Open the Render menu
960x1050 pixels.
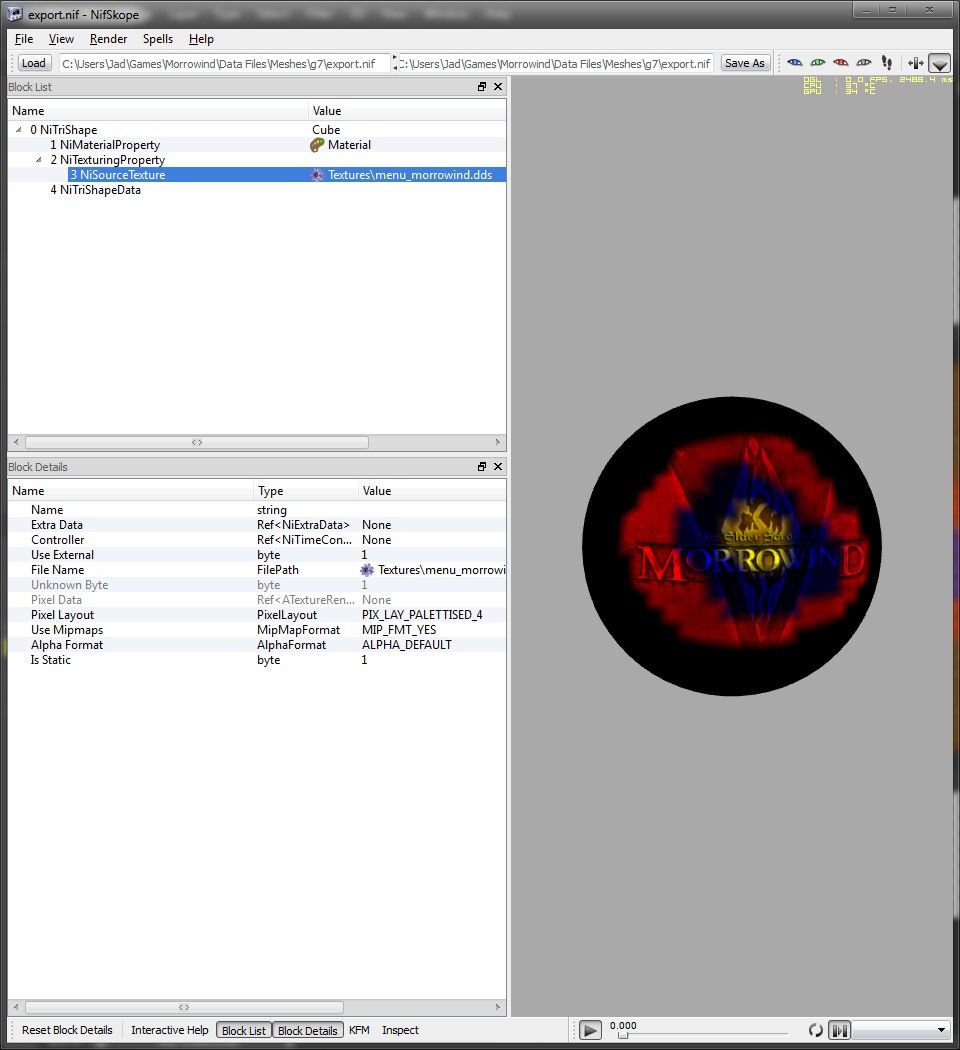108,39
